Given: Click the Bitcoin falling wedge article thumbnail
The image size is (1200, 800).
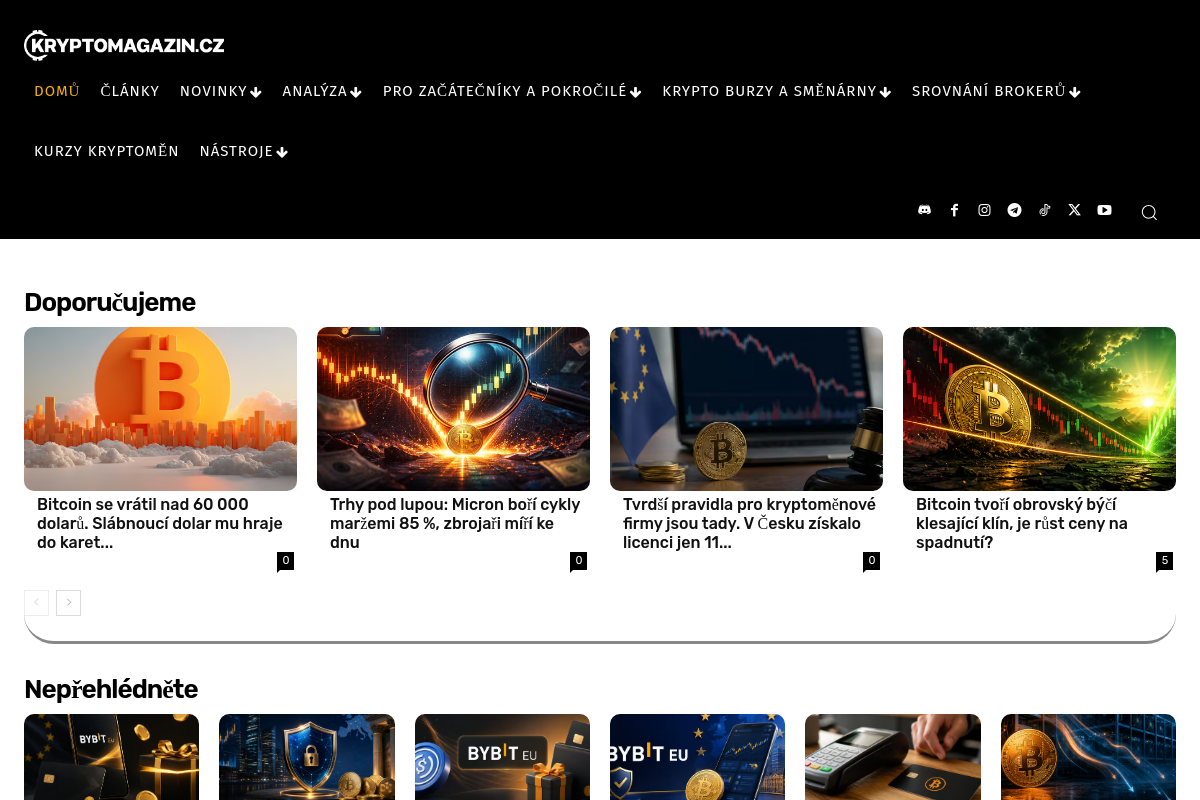Looking at the screenshot, I should click(x=1039, y=409).
